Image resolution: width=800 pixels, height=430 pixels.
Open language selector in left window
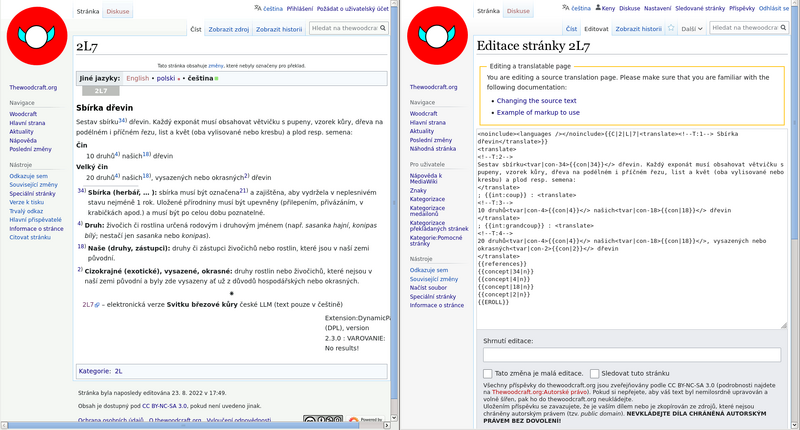pyautogui.click(x=268, y=8)
